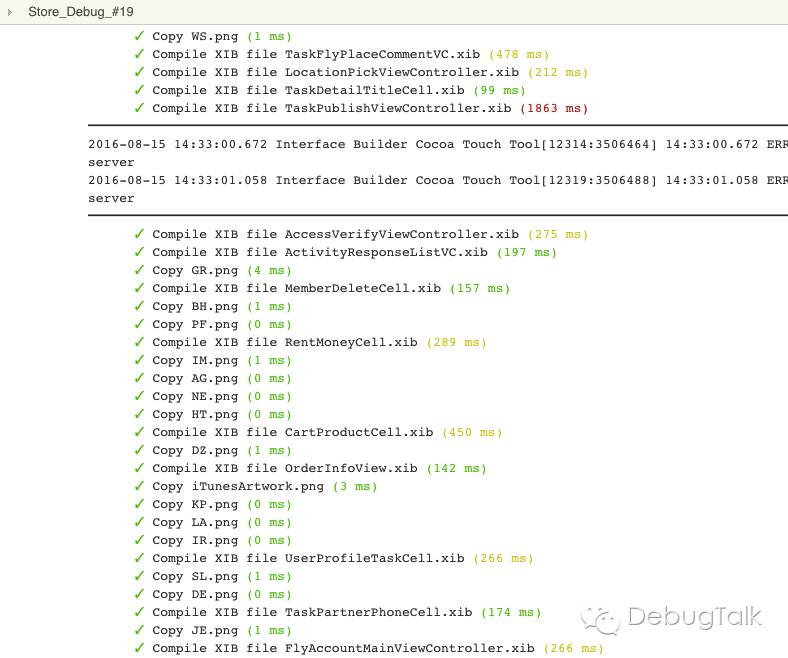Click the '478 ms' duration value

[519, 54]
